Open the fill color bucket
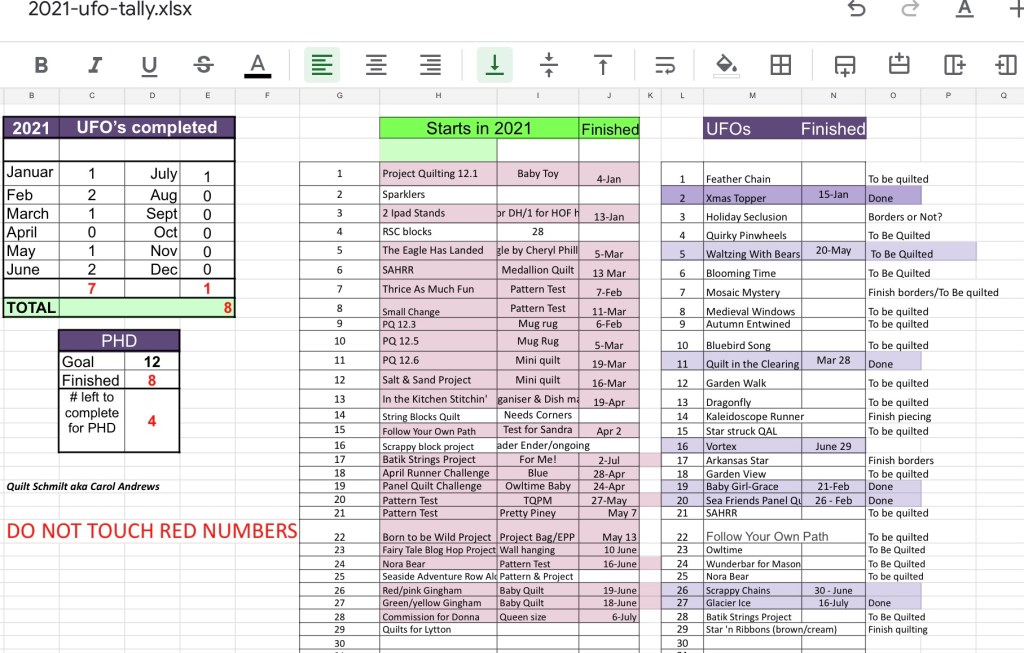 [726, 65]
